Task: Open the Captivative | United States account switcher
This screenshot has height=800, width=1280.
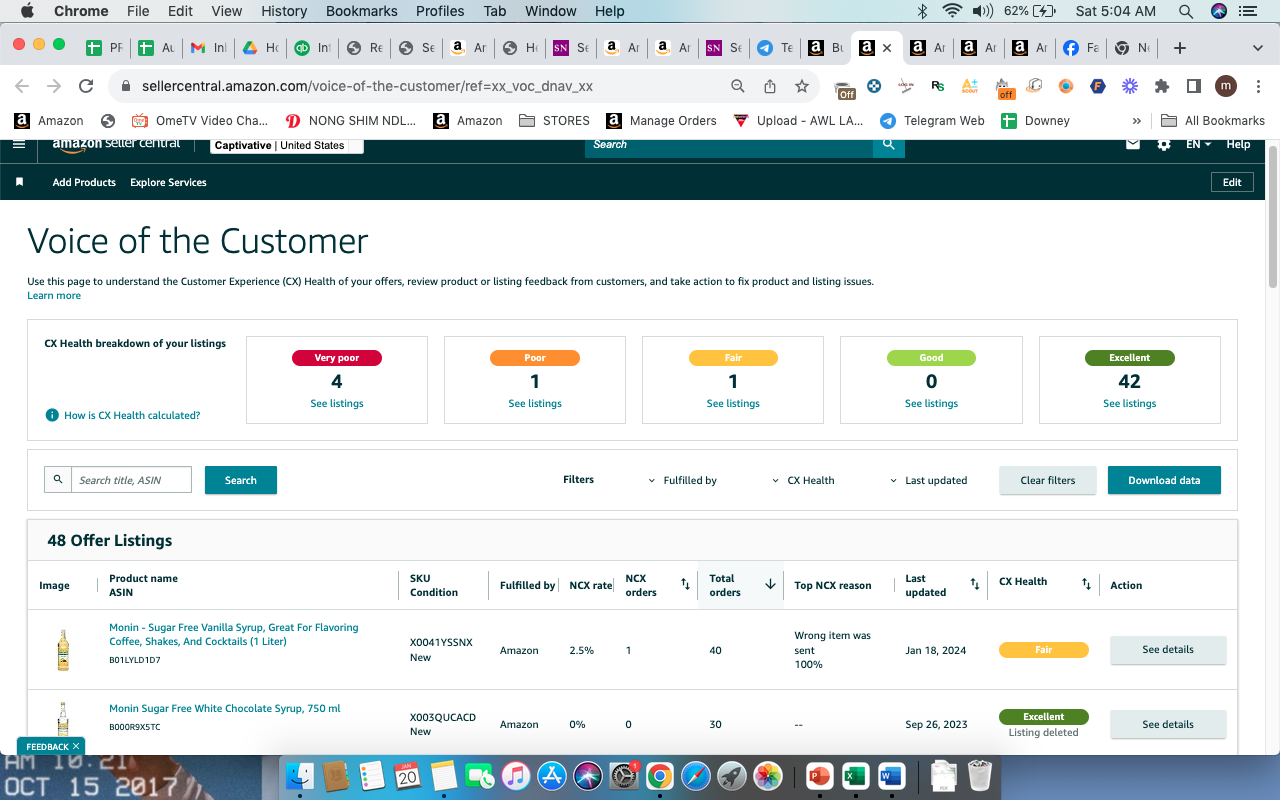Action: tap(288, 145)
